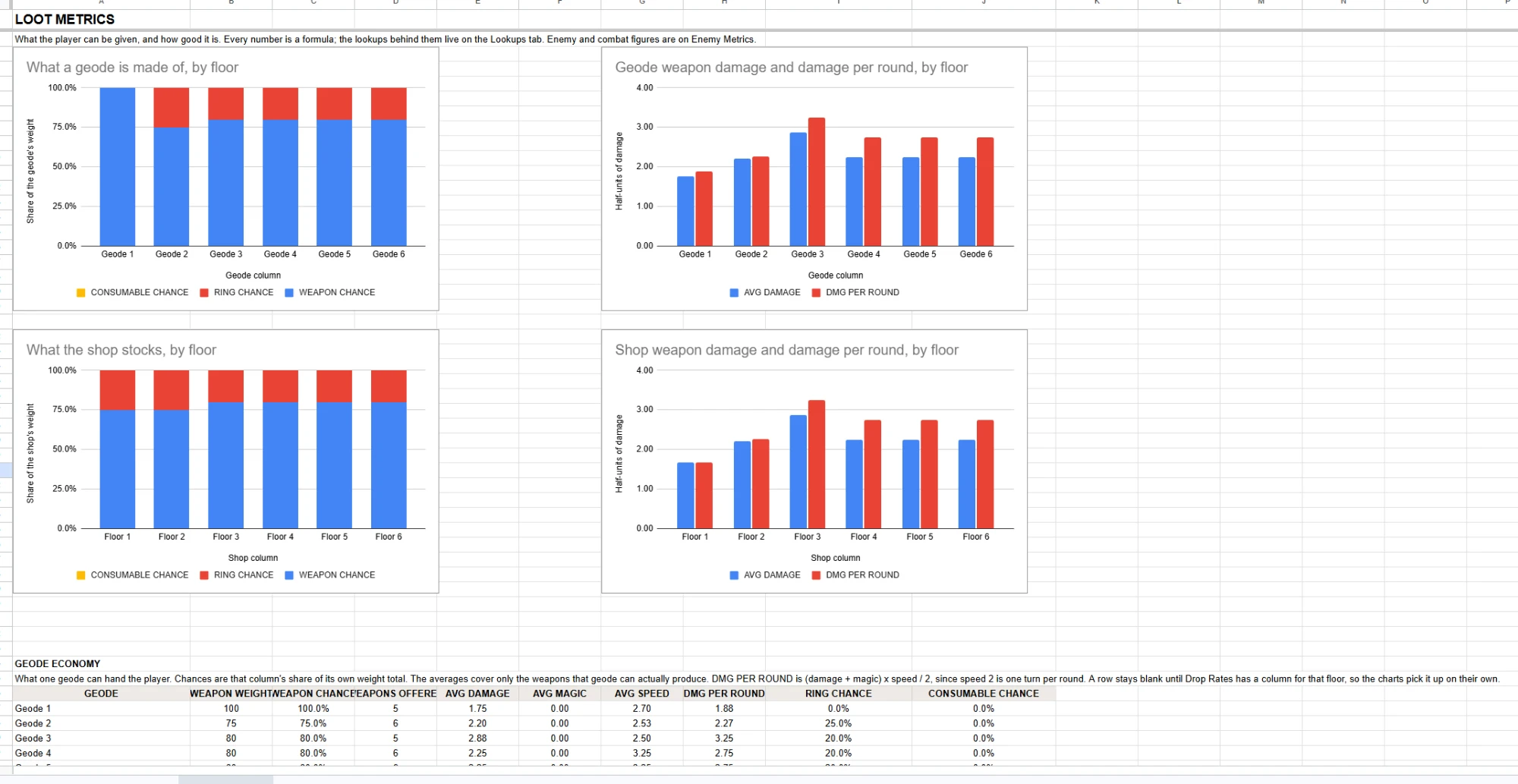Click the "What the shop stocks, by floor" chart title
Viewport: 1518px width, 784px height.
point(121,350)
